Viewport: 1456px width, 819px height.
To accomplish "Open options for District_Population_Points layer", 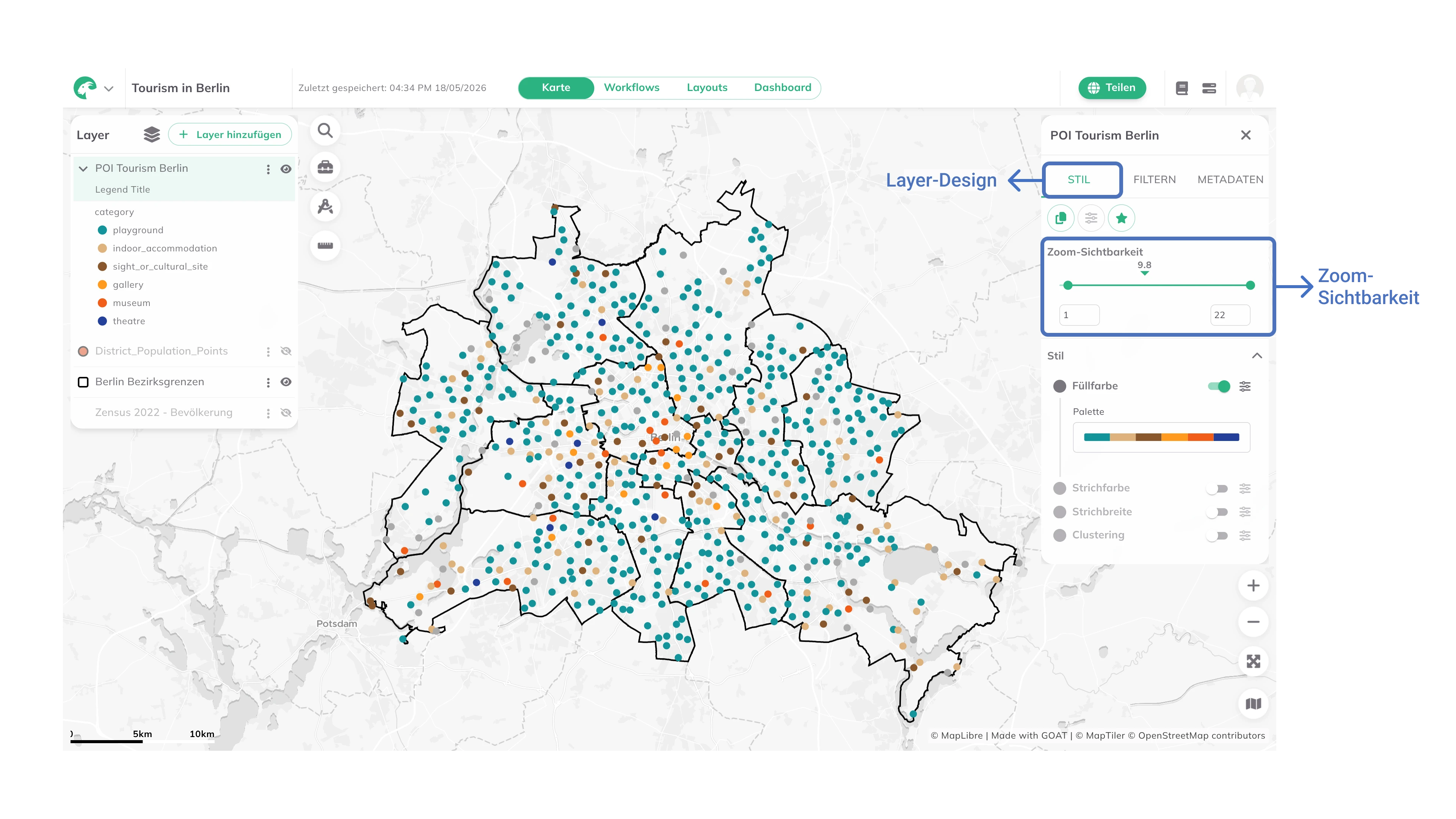I will [268, 351].
